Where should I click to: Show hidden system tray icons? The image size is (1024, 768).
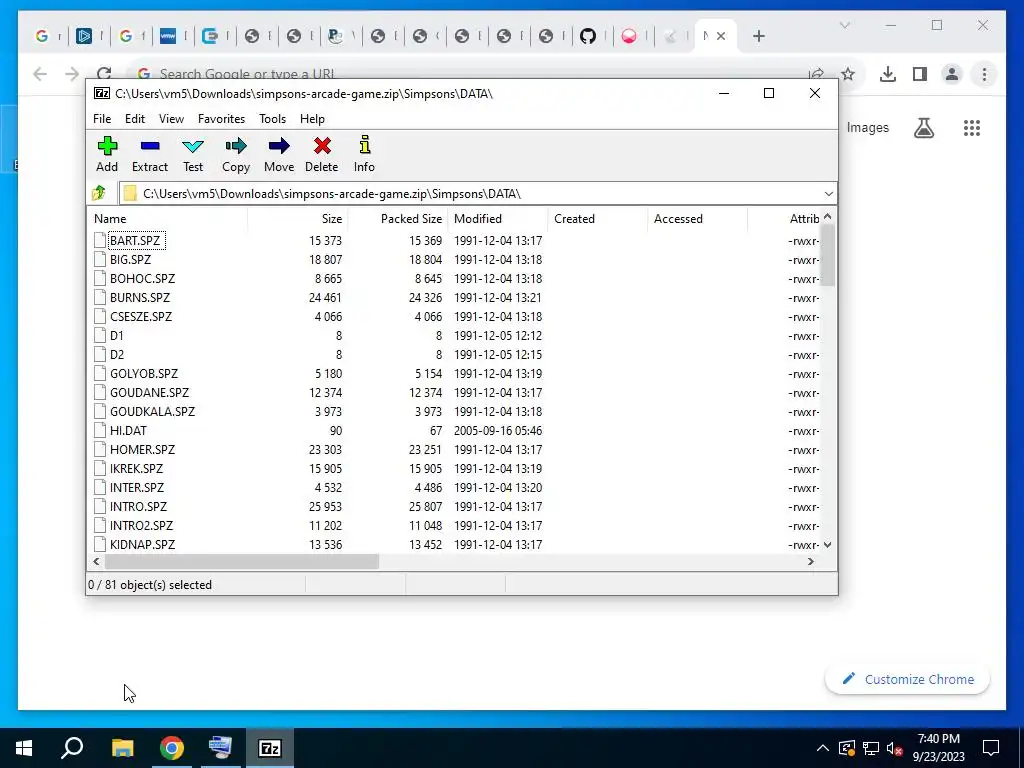(x=823, y=748)
